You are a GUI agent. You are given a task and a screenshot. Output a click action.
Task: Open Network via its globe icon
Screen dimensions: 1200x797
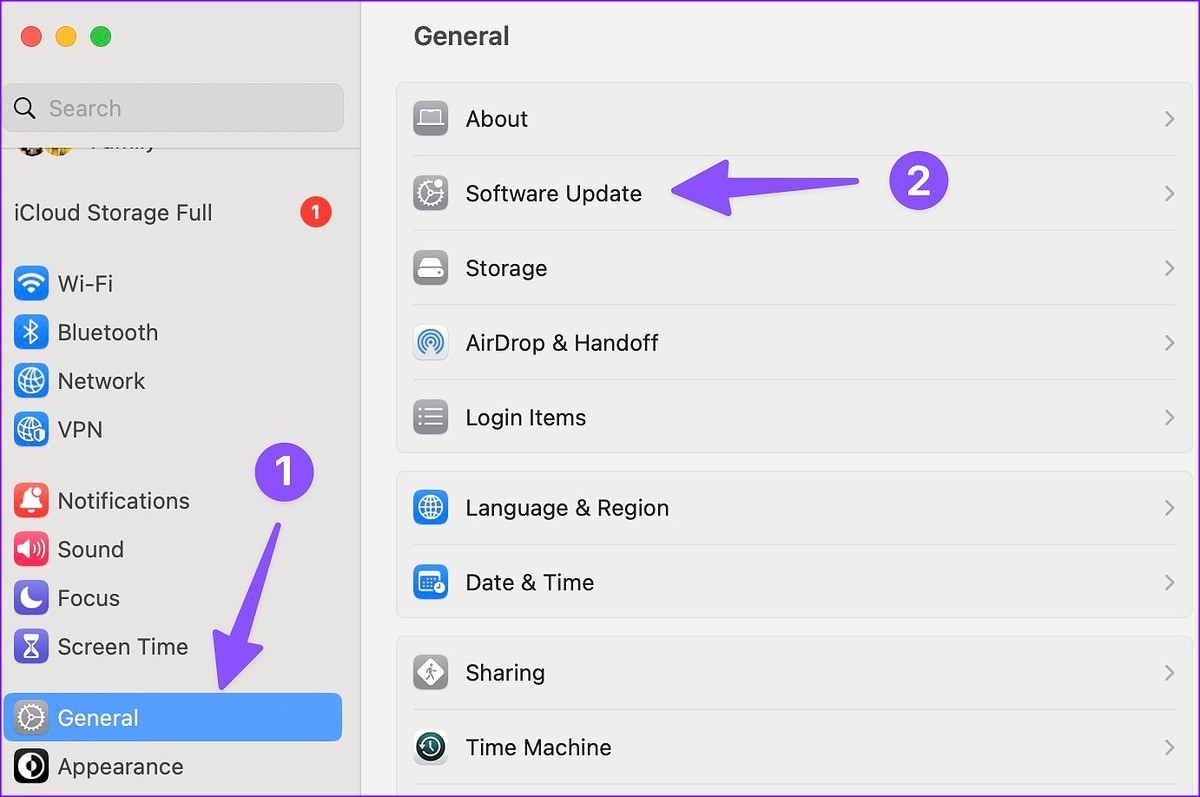(31, 381)
